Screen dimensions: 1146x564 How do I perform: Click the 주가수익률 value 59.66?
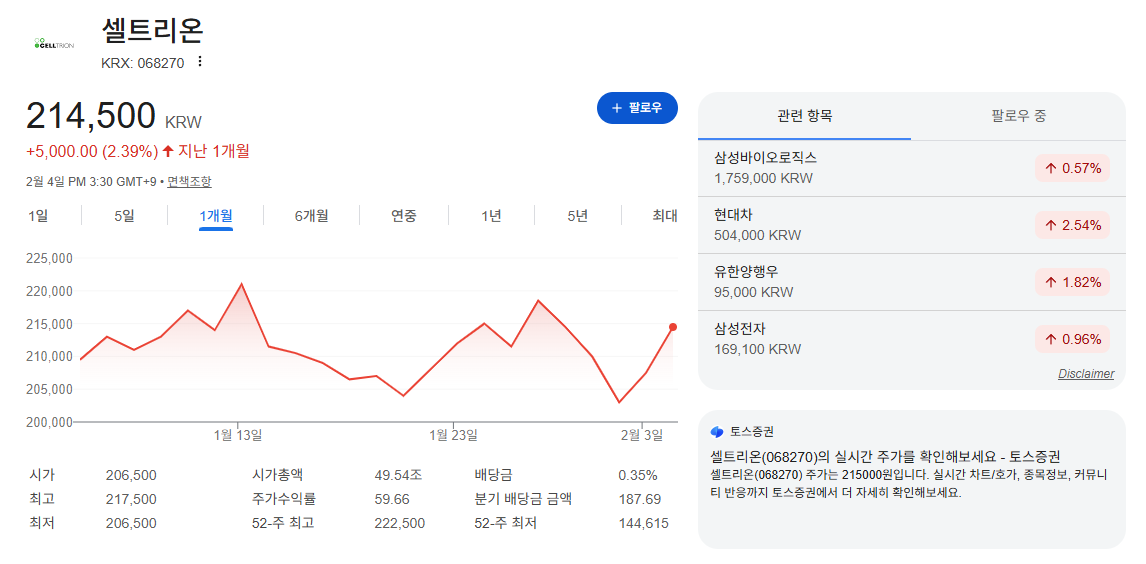tap(392, 500)
